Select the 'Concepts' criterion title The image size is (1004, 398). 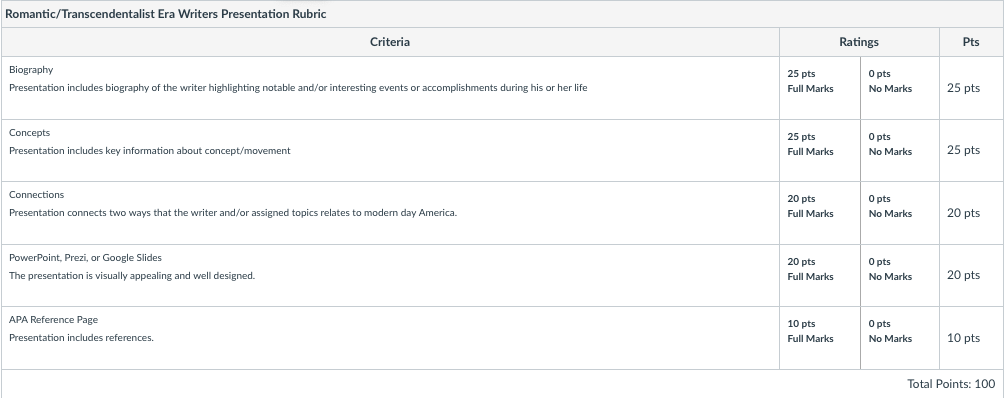coord(29,132)
